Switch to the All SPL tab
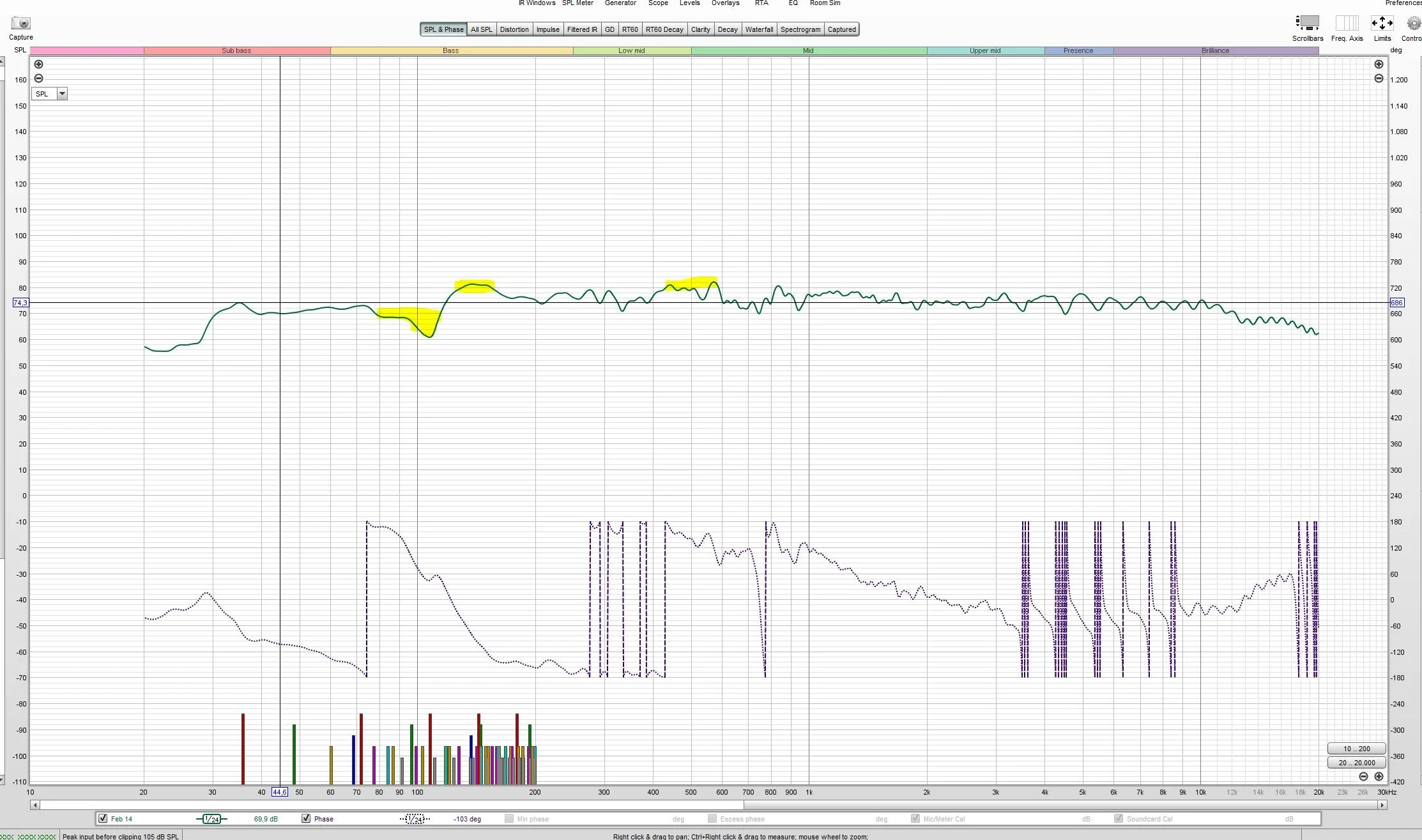Image resolution: width=1422 pixels, height=840 pixels. [482, 29]
